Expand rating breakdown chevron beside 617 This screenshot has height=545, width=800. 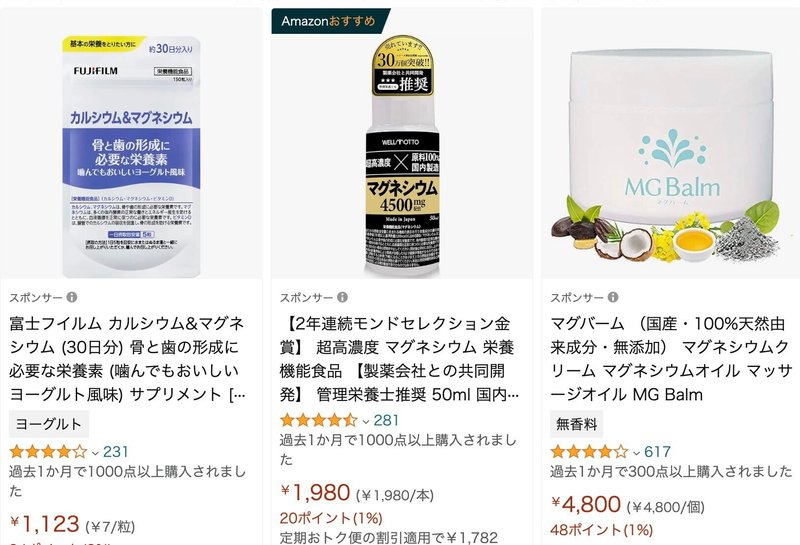click(x=636, y=453)
